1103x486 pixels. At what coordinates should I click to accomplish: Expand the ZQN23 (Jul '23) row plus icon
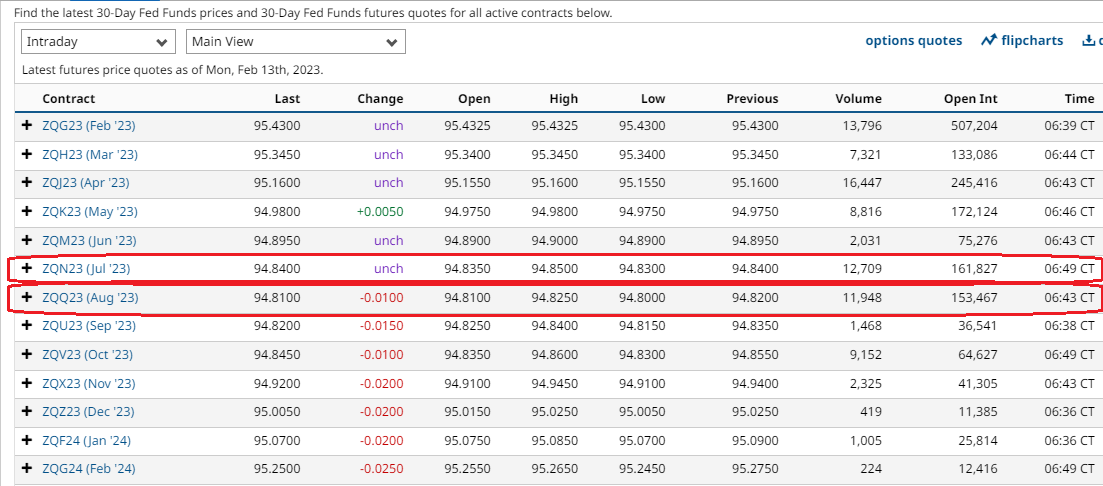pos(27,269)
